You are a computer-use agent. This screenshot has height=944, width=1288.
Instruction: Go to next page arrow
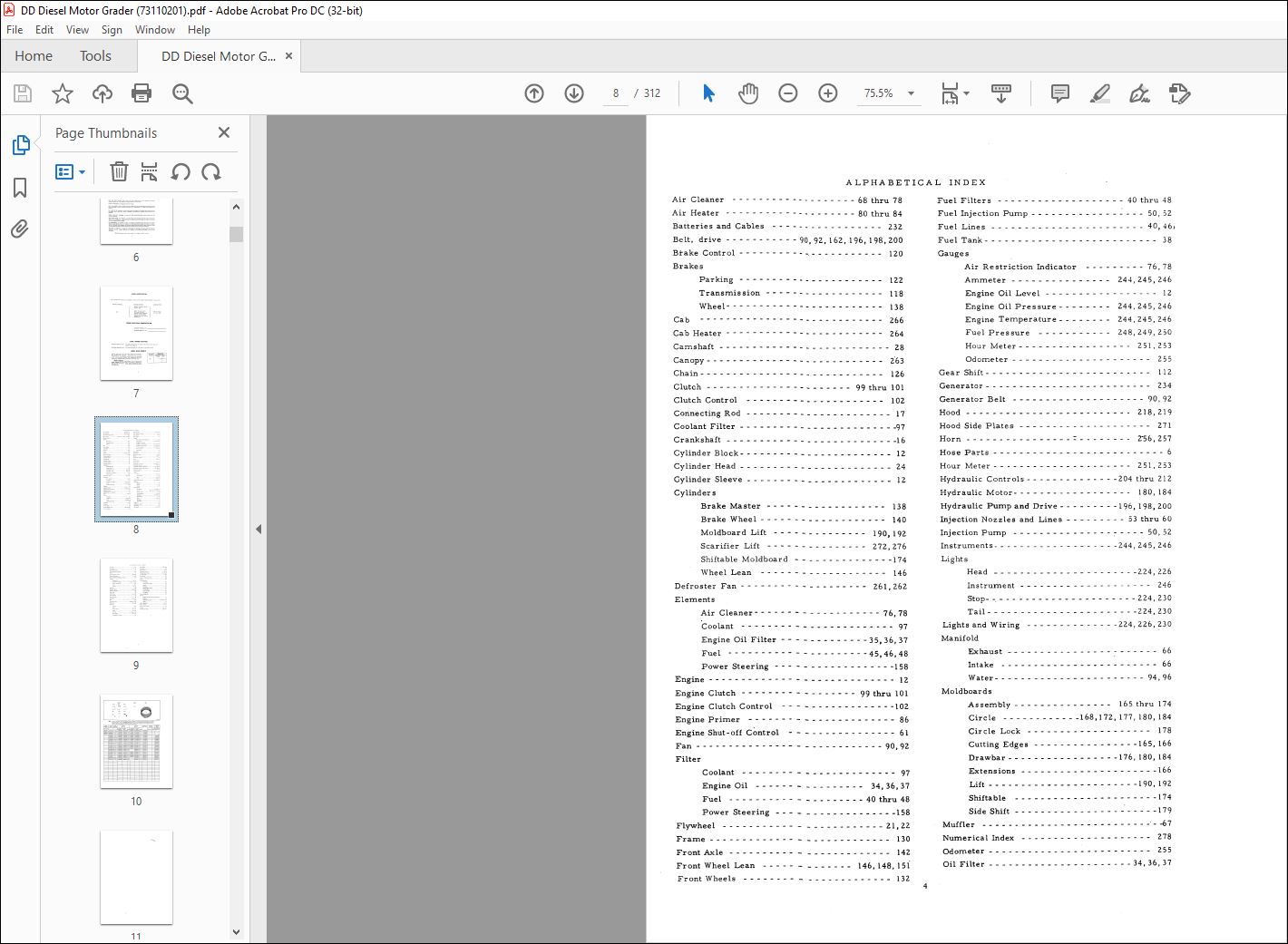tap(574, 93)
